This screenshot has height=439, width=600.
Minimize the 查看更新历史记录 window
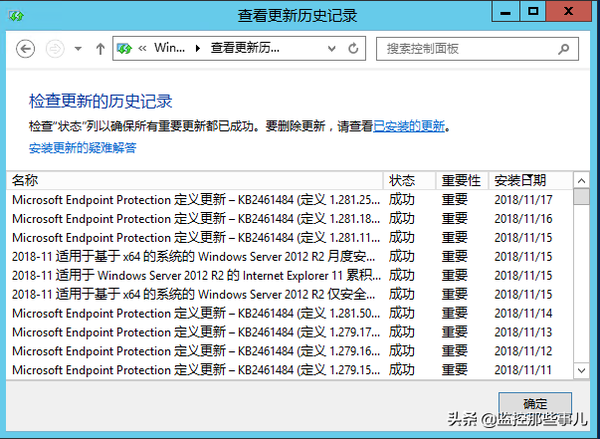coord(505,11)
